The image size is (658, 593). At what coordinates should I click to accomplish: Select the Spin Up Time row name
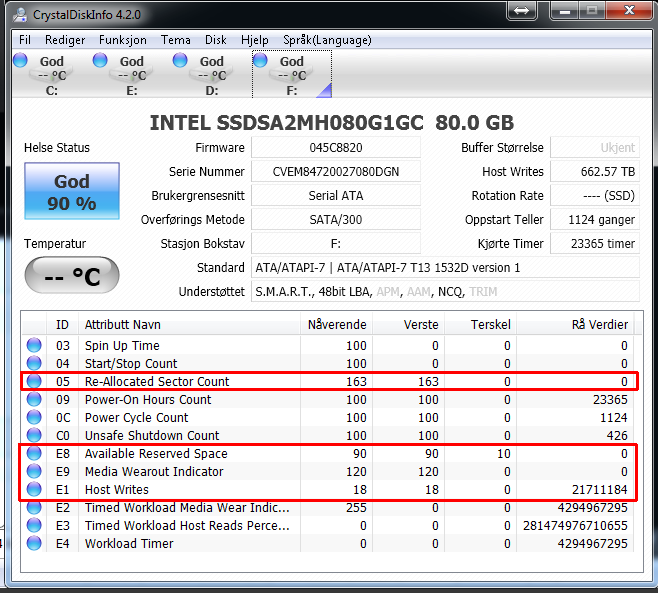122,345
